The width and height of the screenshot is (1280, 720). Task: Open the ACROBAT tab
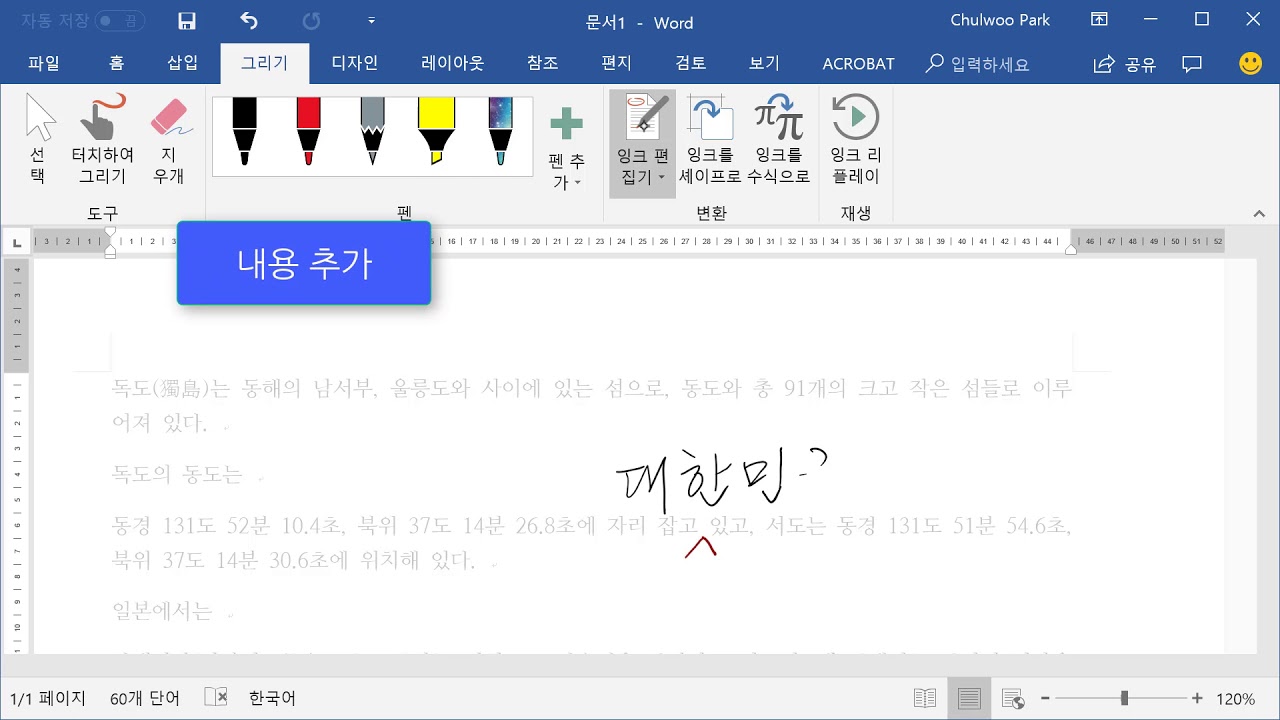(858, 63)
